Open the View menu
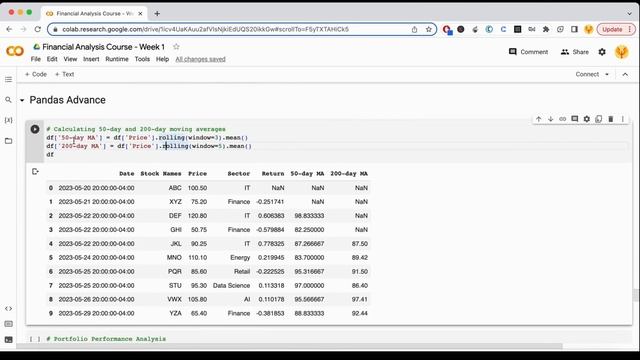This screenshot has width=640, height=360. coord(70,59)
